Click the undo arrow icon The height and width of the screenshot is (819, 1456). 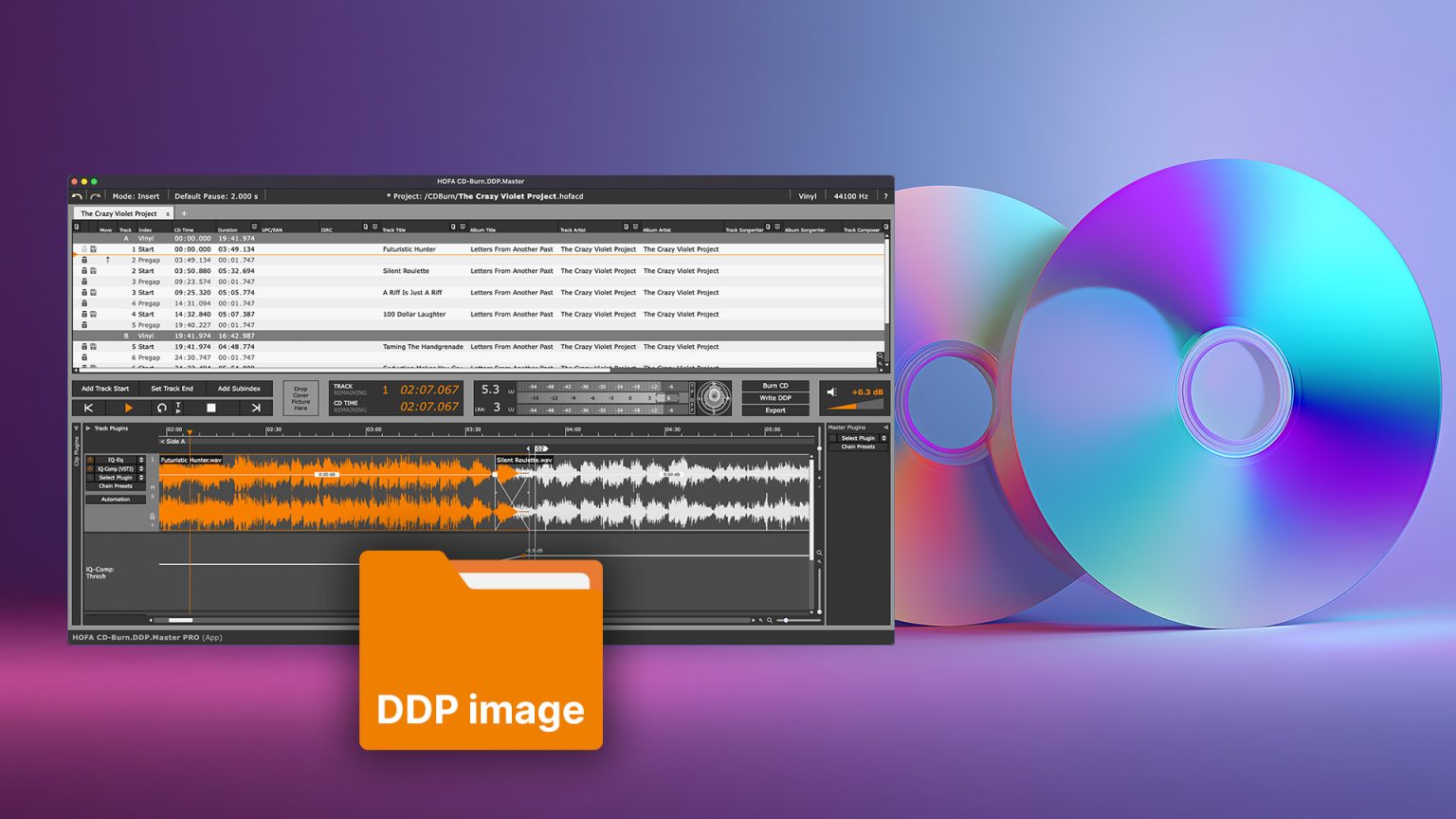click(x=77, y=196)
